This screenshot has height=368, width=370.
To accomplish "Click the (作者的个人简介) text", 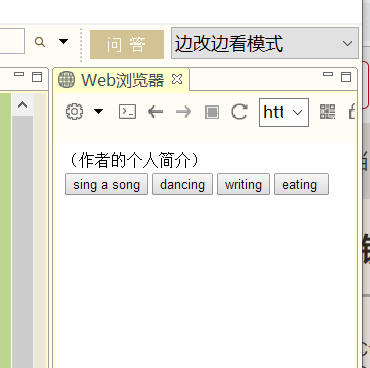I will (x=134, y=160).
